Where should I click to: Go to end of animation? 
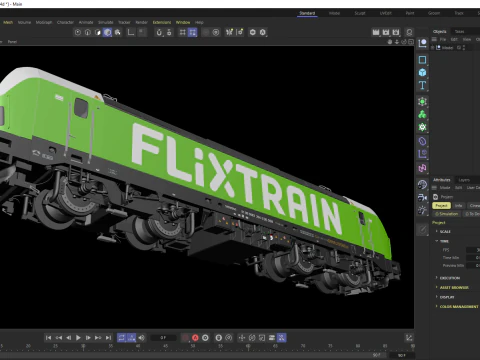tap(108, 338)
